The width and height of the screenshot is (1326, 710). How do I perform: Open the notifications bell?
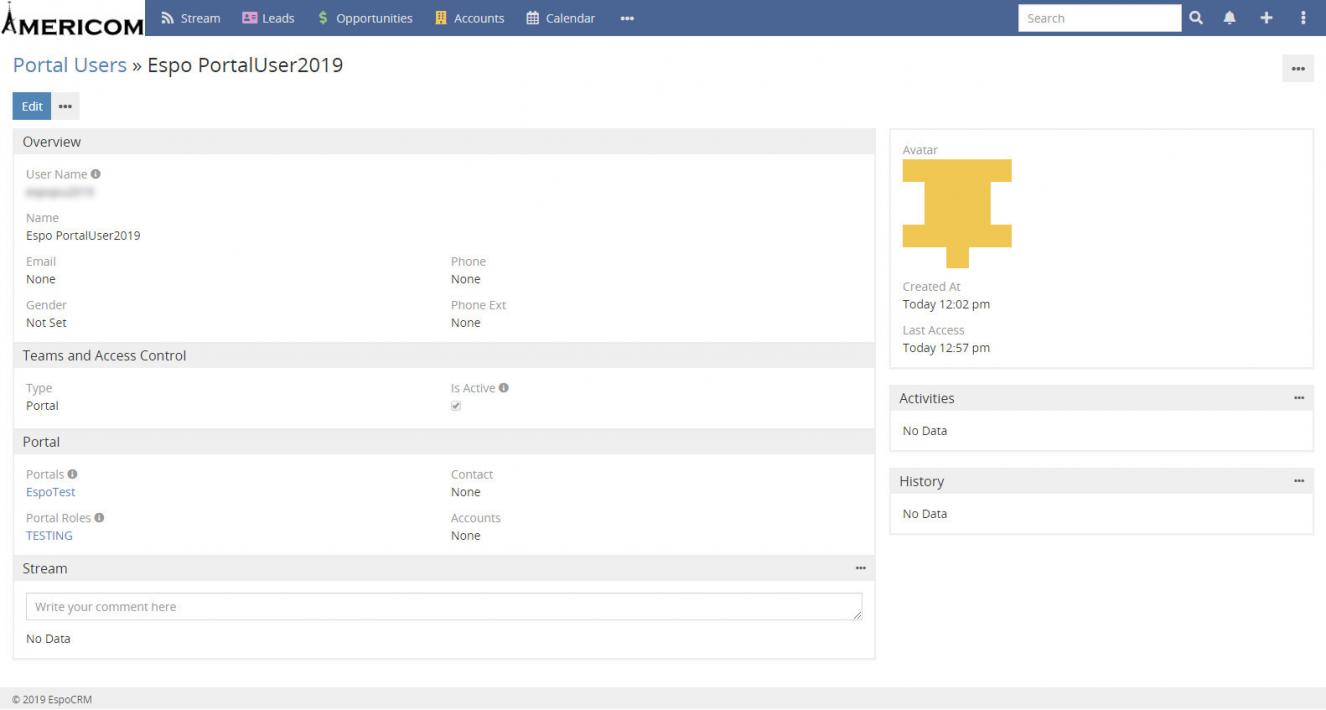(x=1230, y=18)
